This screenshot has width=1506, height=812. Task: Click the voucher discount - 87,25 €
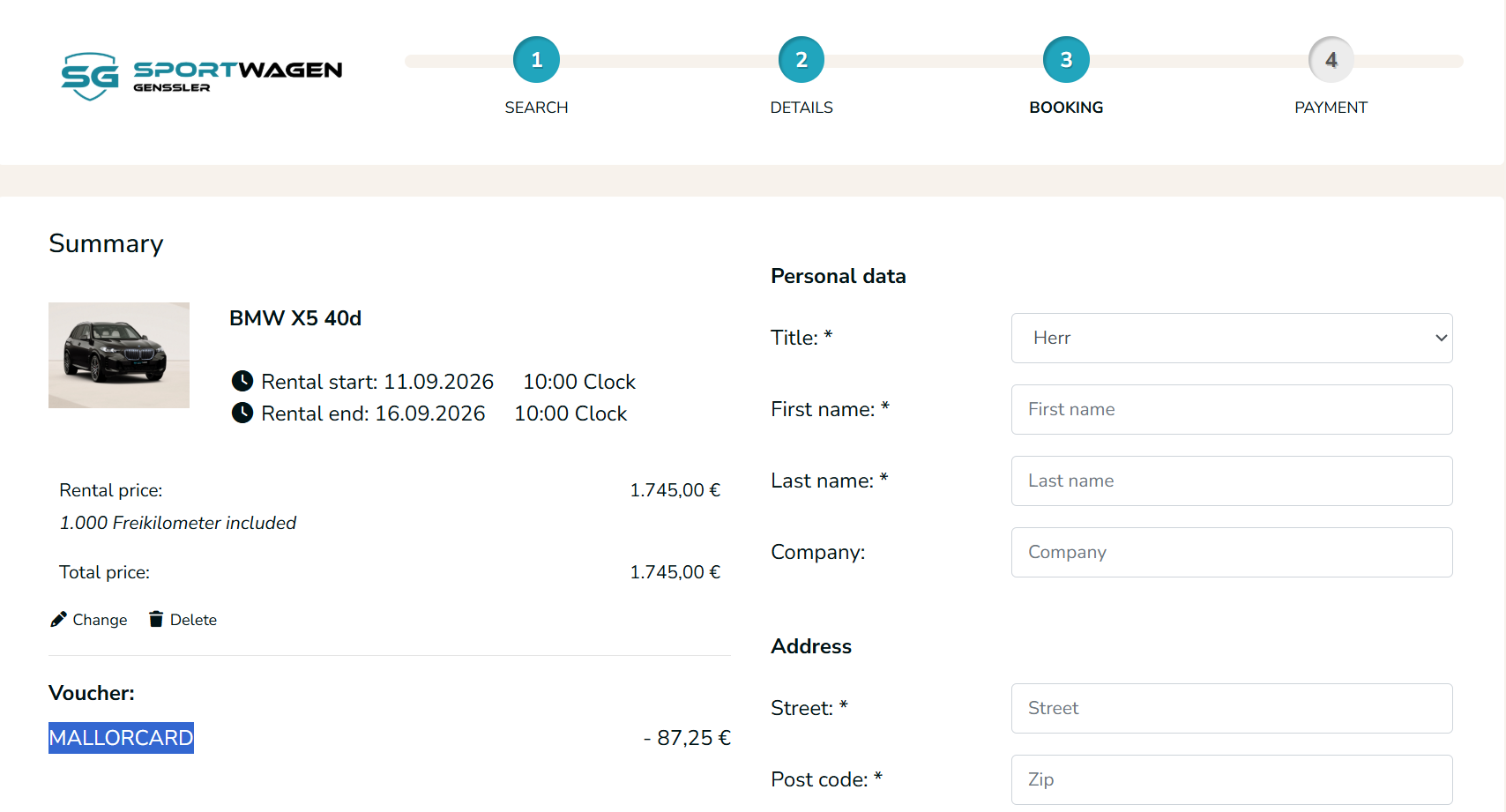(687, 738)
